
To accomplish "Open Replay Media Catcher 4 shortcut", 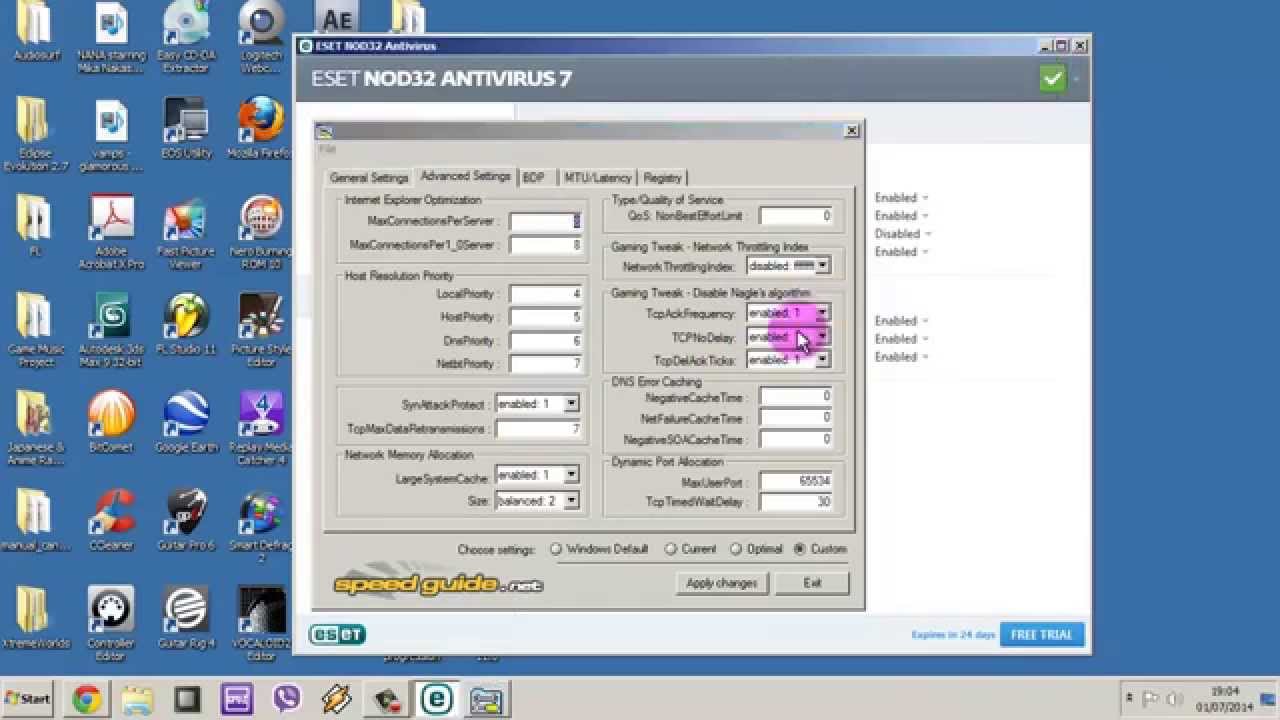I will [260, 428].
